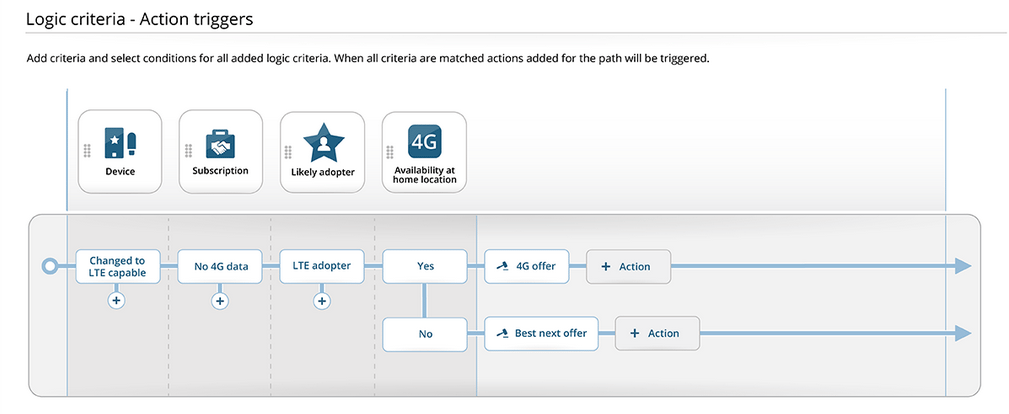Image resolution: width=1009 pixels, height=414 pixels.
Task: Click the Device phone icon
Action: [x=120, y=143]
